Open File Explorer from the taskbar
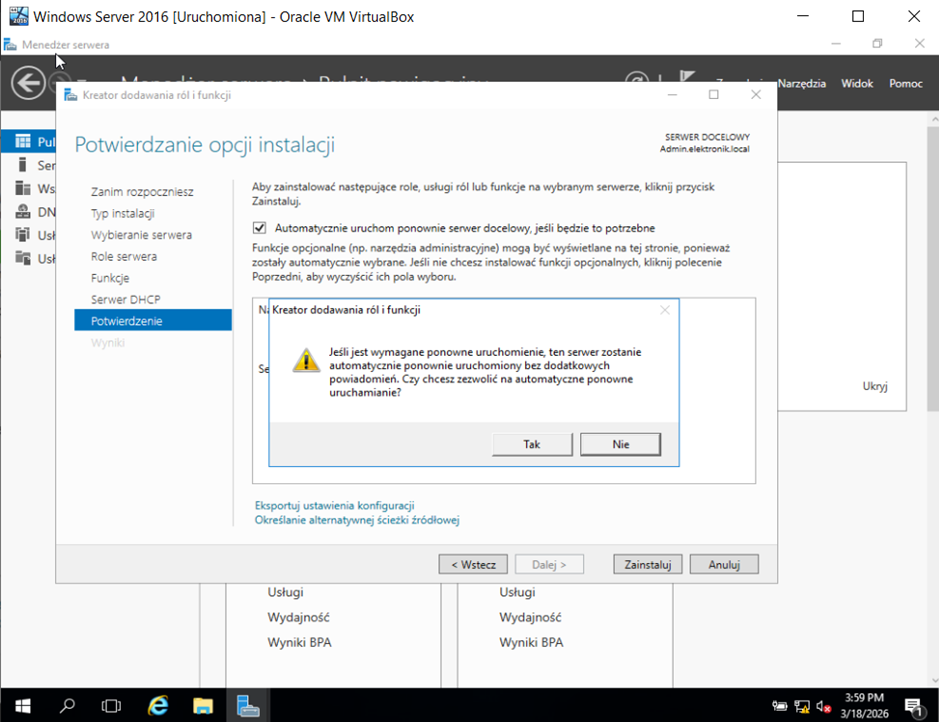The image size is (939, 722). tap(203, 705)
